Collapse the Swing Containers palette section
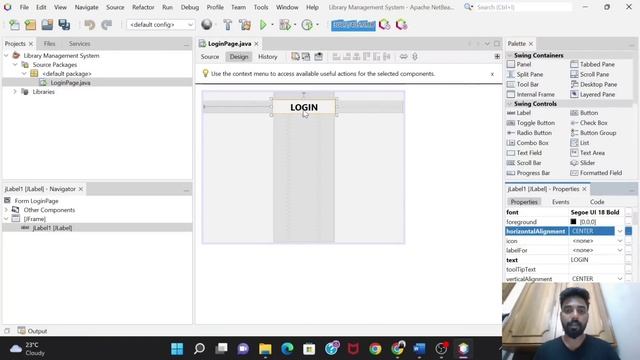Viewport: 640px width, 360px height. coord(510,55)
